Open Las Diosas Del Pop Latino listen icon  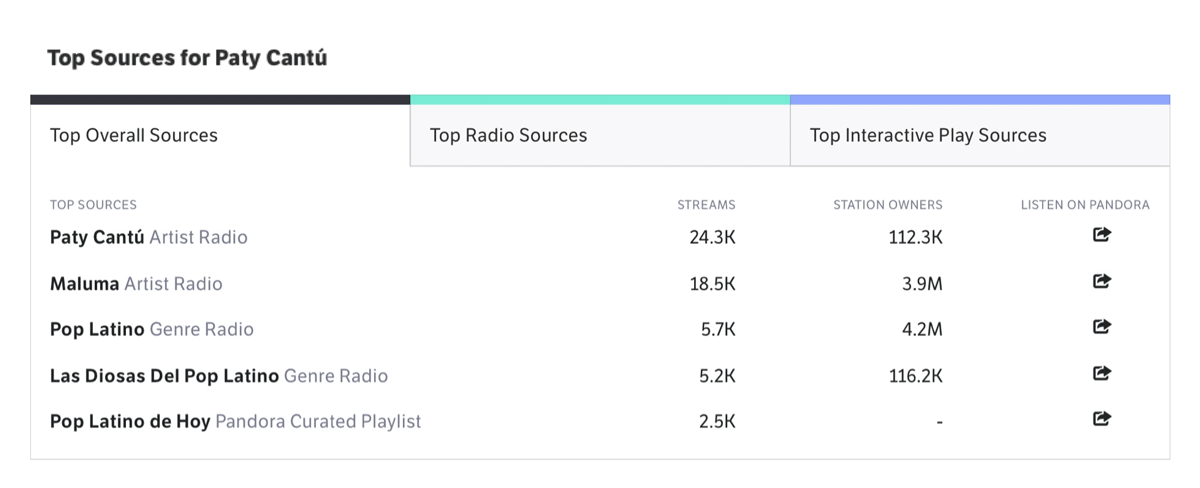pyautogui.click(x=1102, y=374)
